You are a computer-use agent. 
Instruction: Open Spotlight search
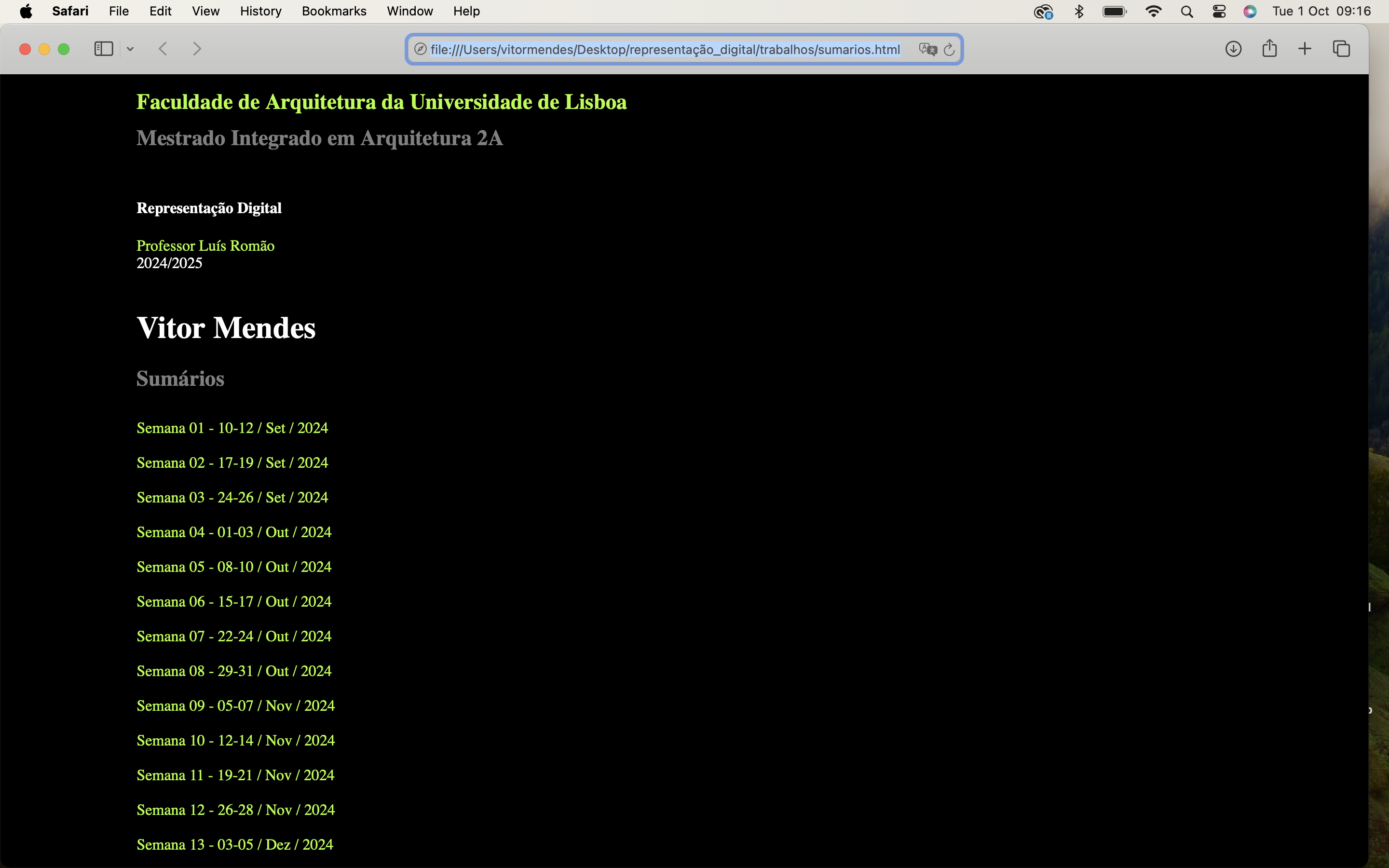pos(1187,12)
